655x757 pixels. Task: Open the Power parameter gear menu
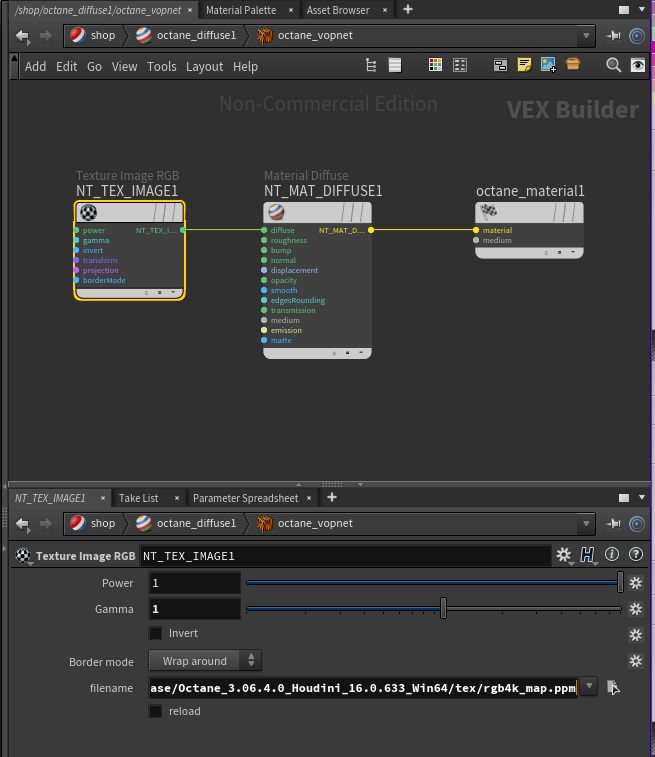(x=636, y=583)
